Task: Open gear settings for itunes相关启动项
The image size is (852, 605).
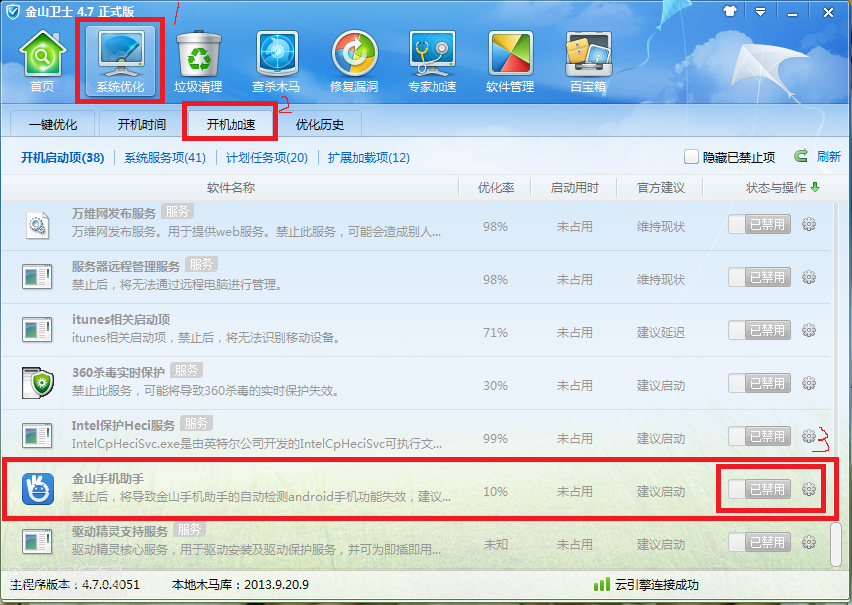Action: (809, 330)
